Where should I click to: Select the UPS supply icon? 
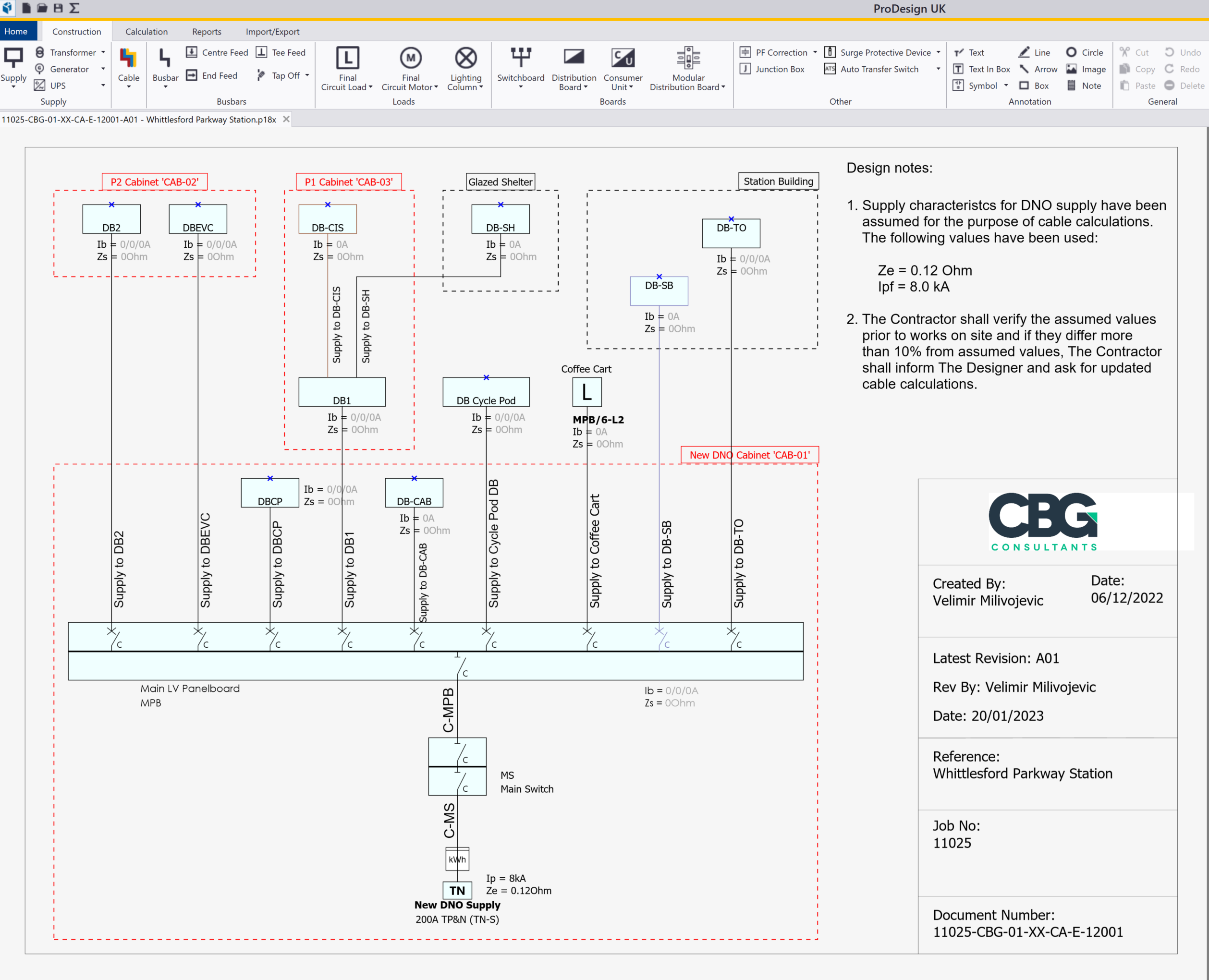point(39,85)
